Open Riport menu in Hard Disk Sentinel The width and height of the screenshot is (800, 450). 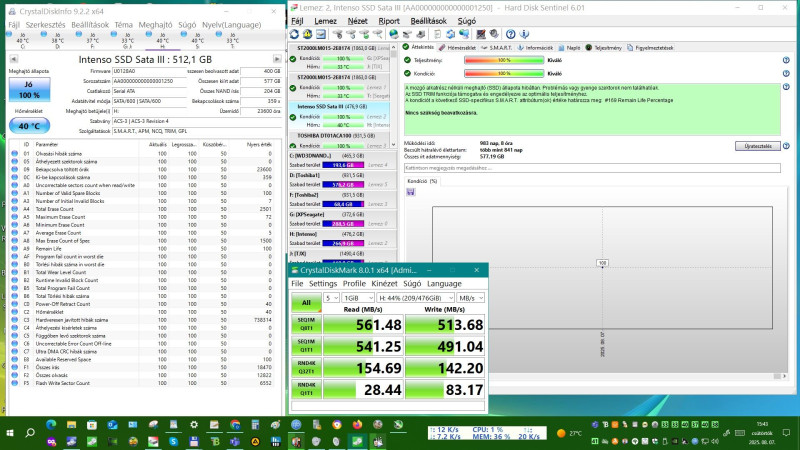click(x=389, y=21)
